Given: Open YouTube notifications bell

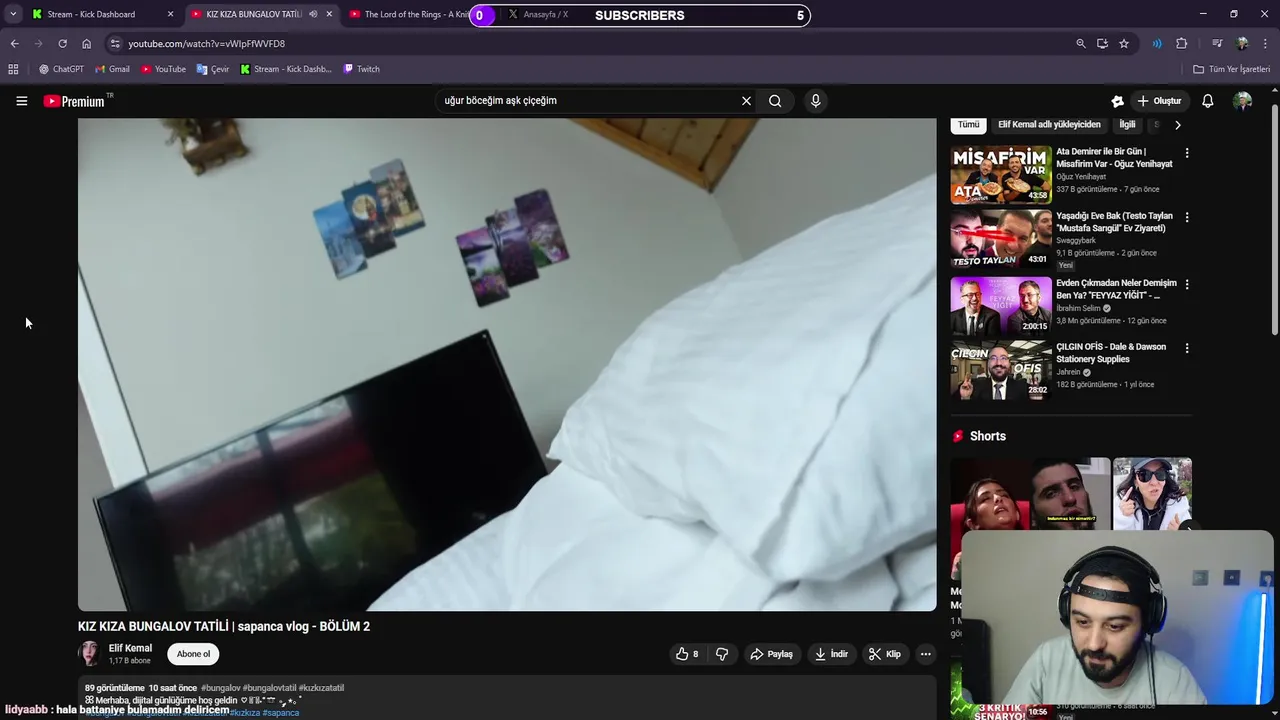Looking at the screenshot, I should point(1207,101).
